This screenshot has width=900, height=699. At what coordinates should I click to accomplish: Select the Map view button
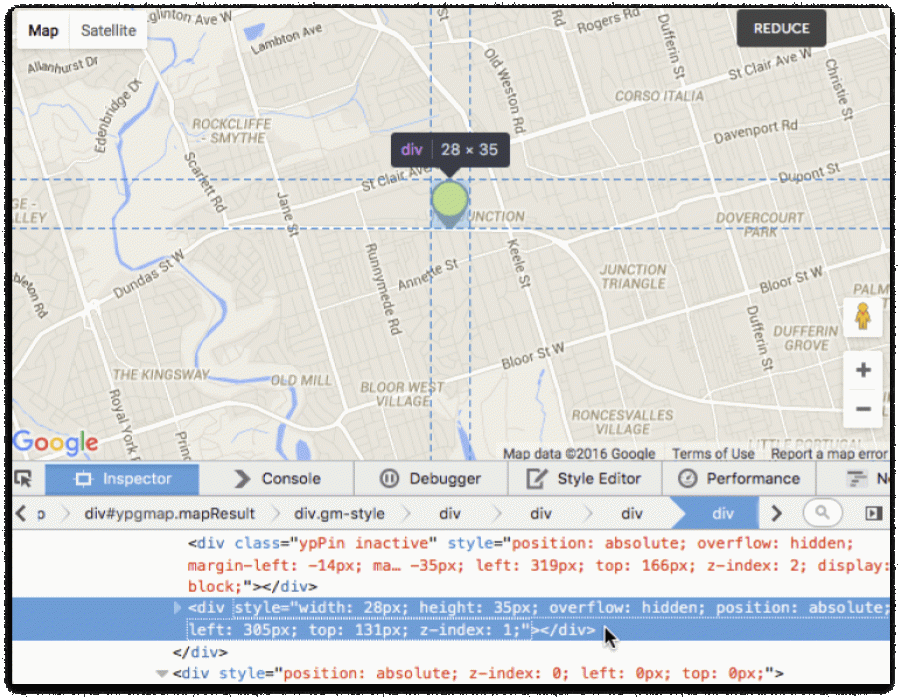pos(43,30)
